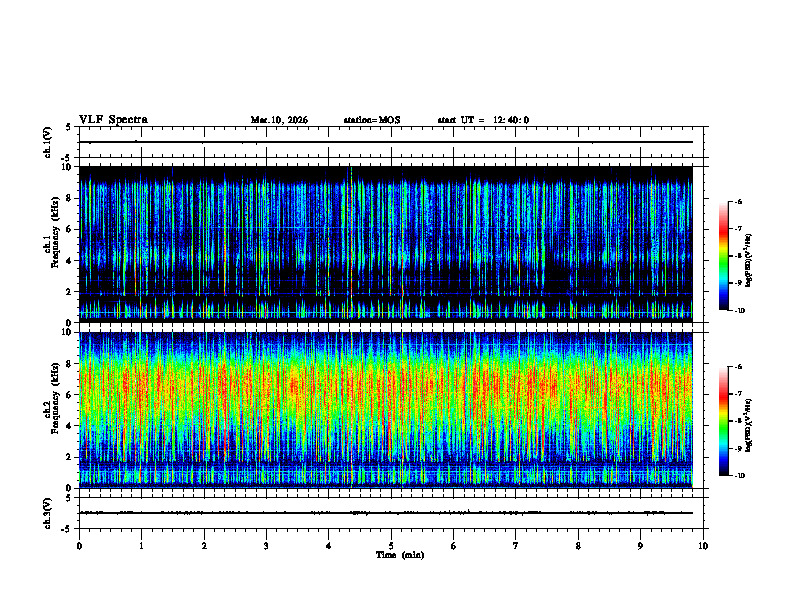Click time axis tick label '1'
This screenshot has height=612, width=792.
pos(141,546)
